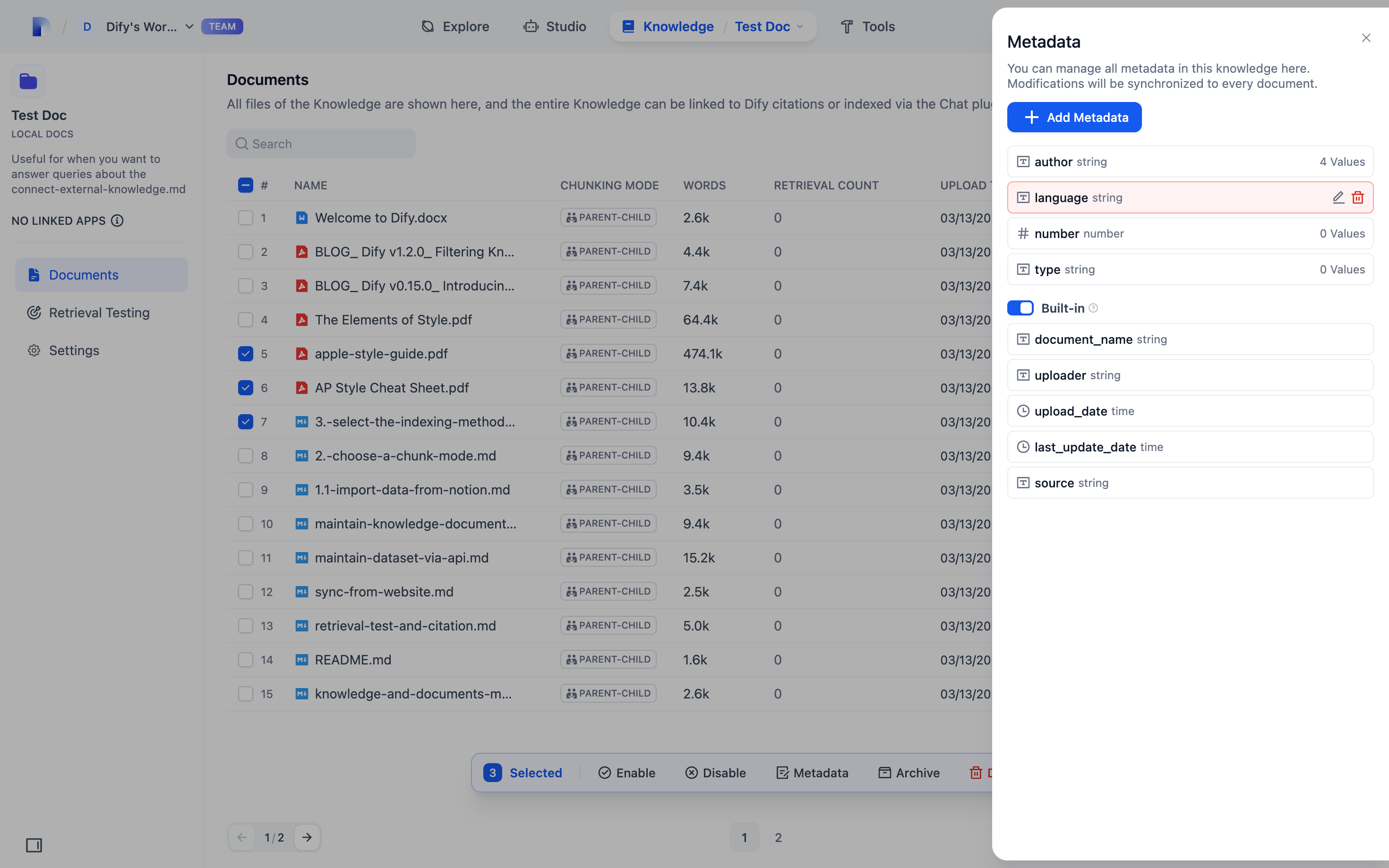1389x868 pixels.
Task: Go to page 2 in pagination
Action: 778,837
